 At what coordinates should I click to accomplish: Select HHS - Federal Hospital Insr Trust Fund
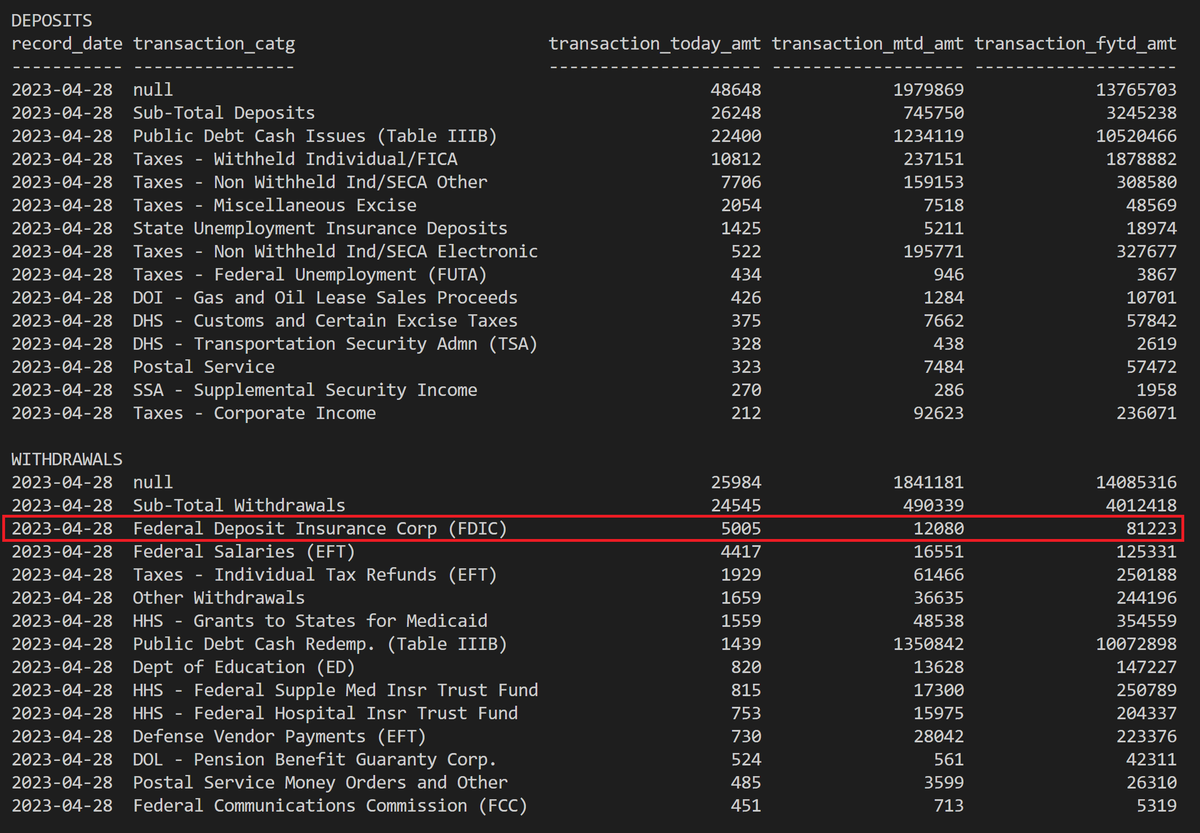(x=325, y=712)
